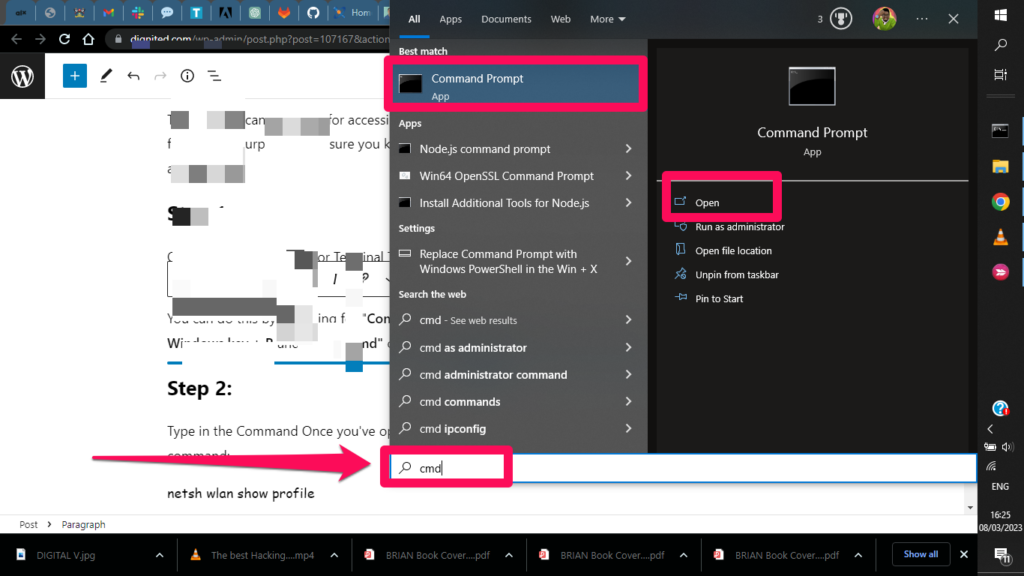Click Paragraph in the editor breadcrumb

84,524
